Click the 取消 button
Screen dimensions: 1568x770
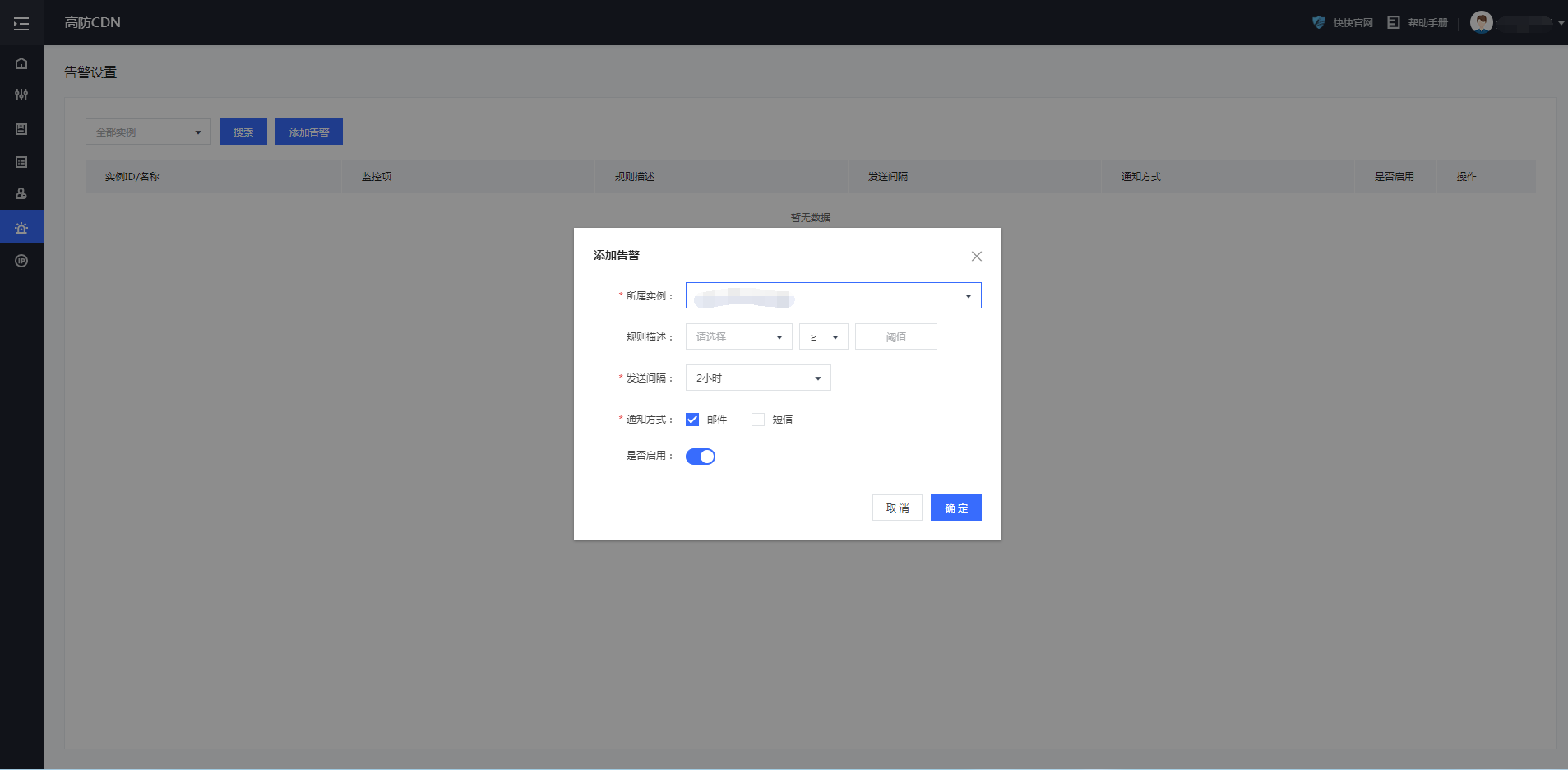click(x=897, y=508)
